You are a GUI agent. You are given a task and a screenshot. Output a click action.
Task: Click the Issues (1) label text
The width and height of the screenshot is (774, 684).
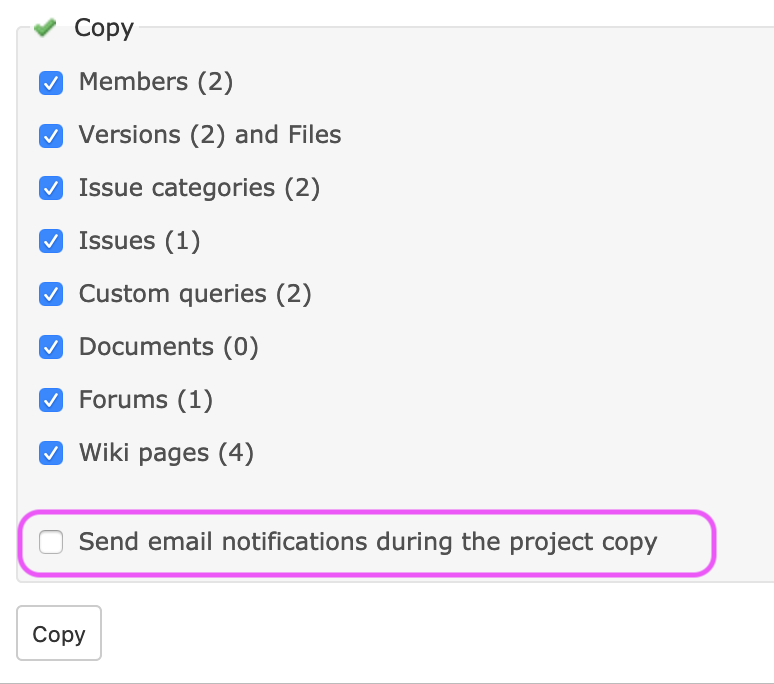pos(139,241)
